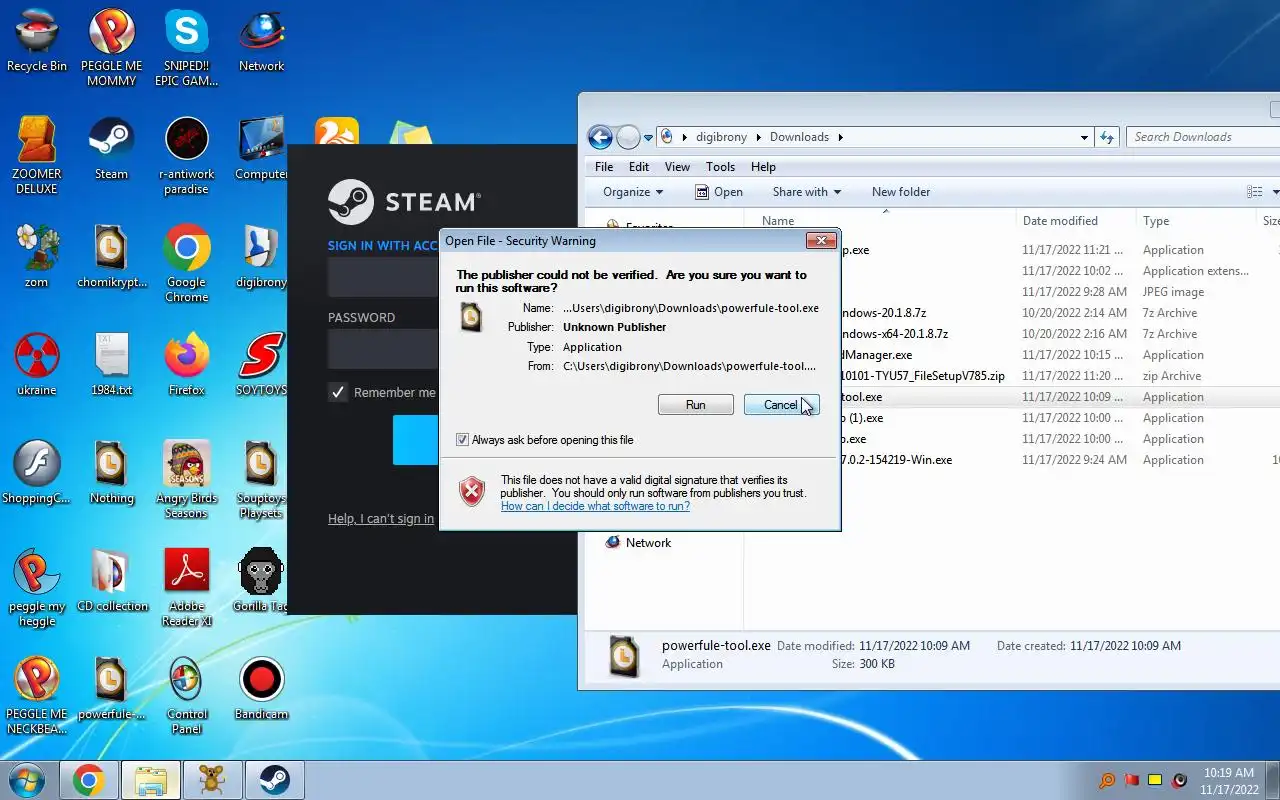The height and width of the screenshot is (800, 1280).
Task: Click the Steam icon in the taskbar
Action: point(274,780)
